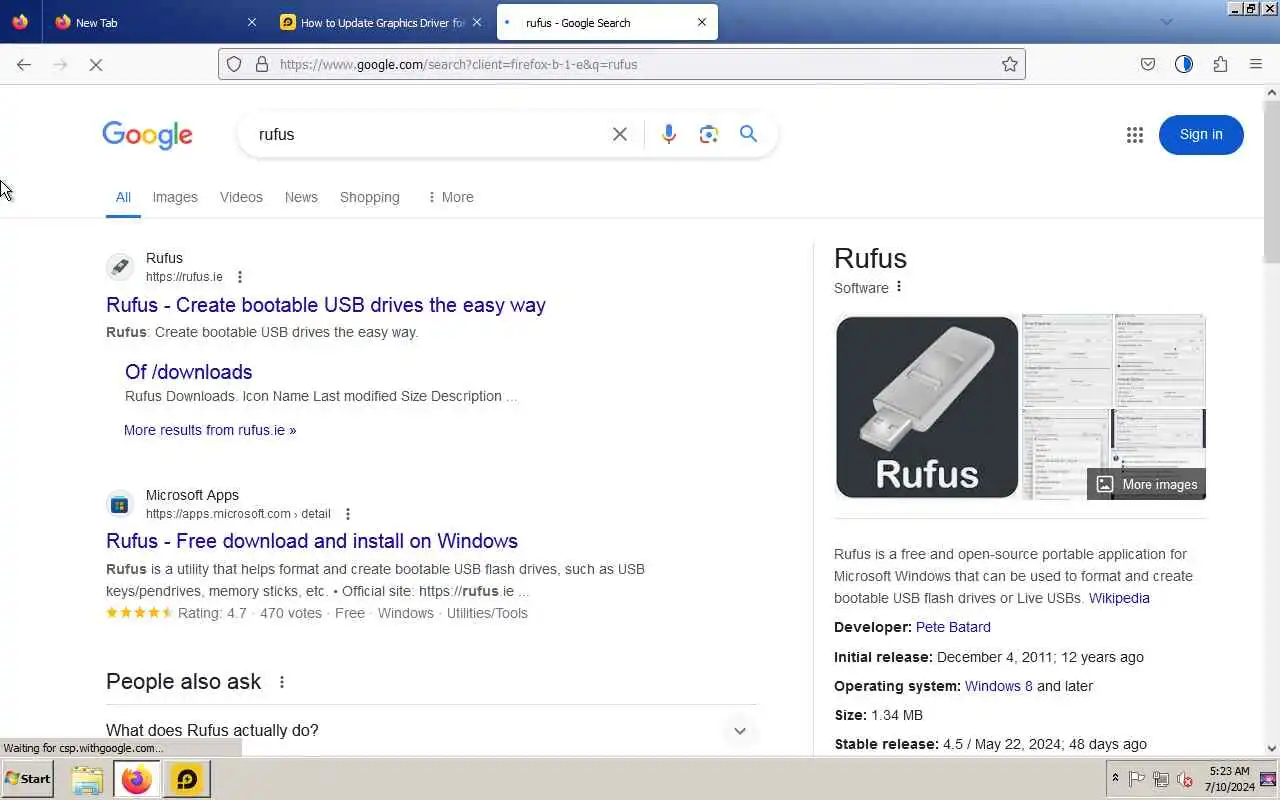The image size is (1280, 800).
Task: Click the More images button
Action: tap(1147, 484)
